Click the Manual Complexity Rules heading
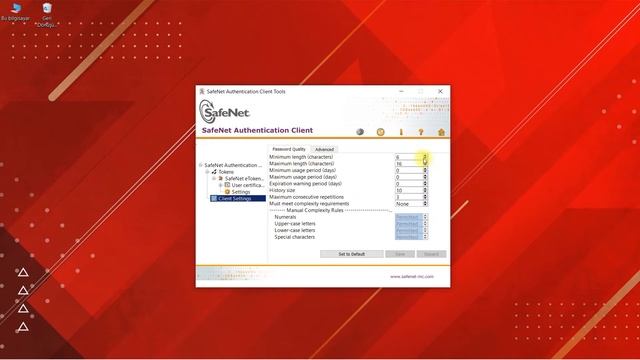This screenshot has height=360, width=640. pos(315,210)
